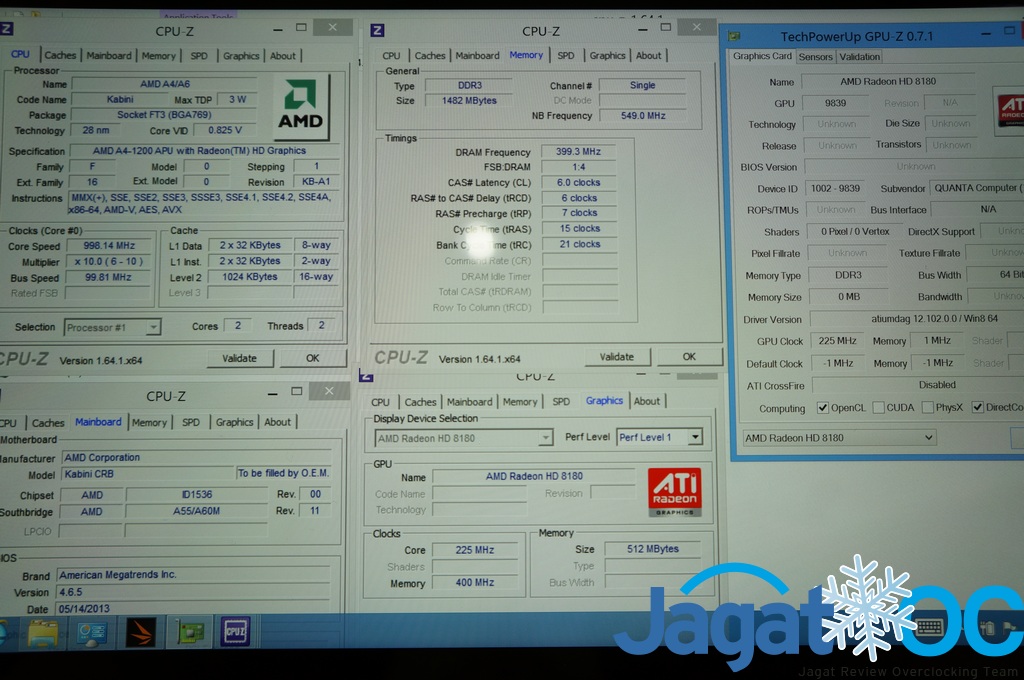Toggle the OpenCL checkbox in GPU-Z
1024x680 pixels.
point(823,408)
